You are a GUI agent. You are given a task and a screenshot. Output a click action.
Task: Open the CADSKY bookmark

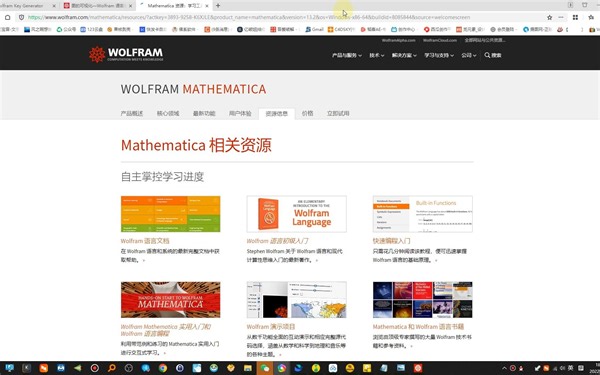click(x=341, y=29)
